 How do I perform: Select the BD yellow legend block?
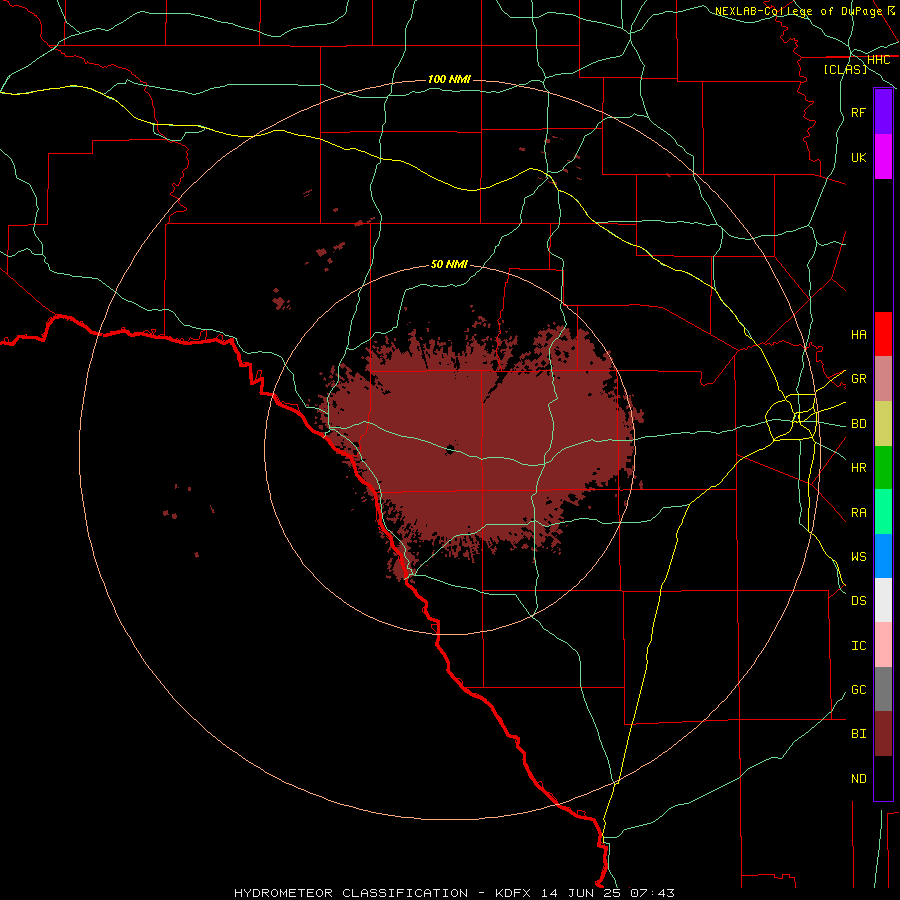[x=883, y=424]
